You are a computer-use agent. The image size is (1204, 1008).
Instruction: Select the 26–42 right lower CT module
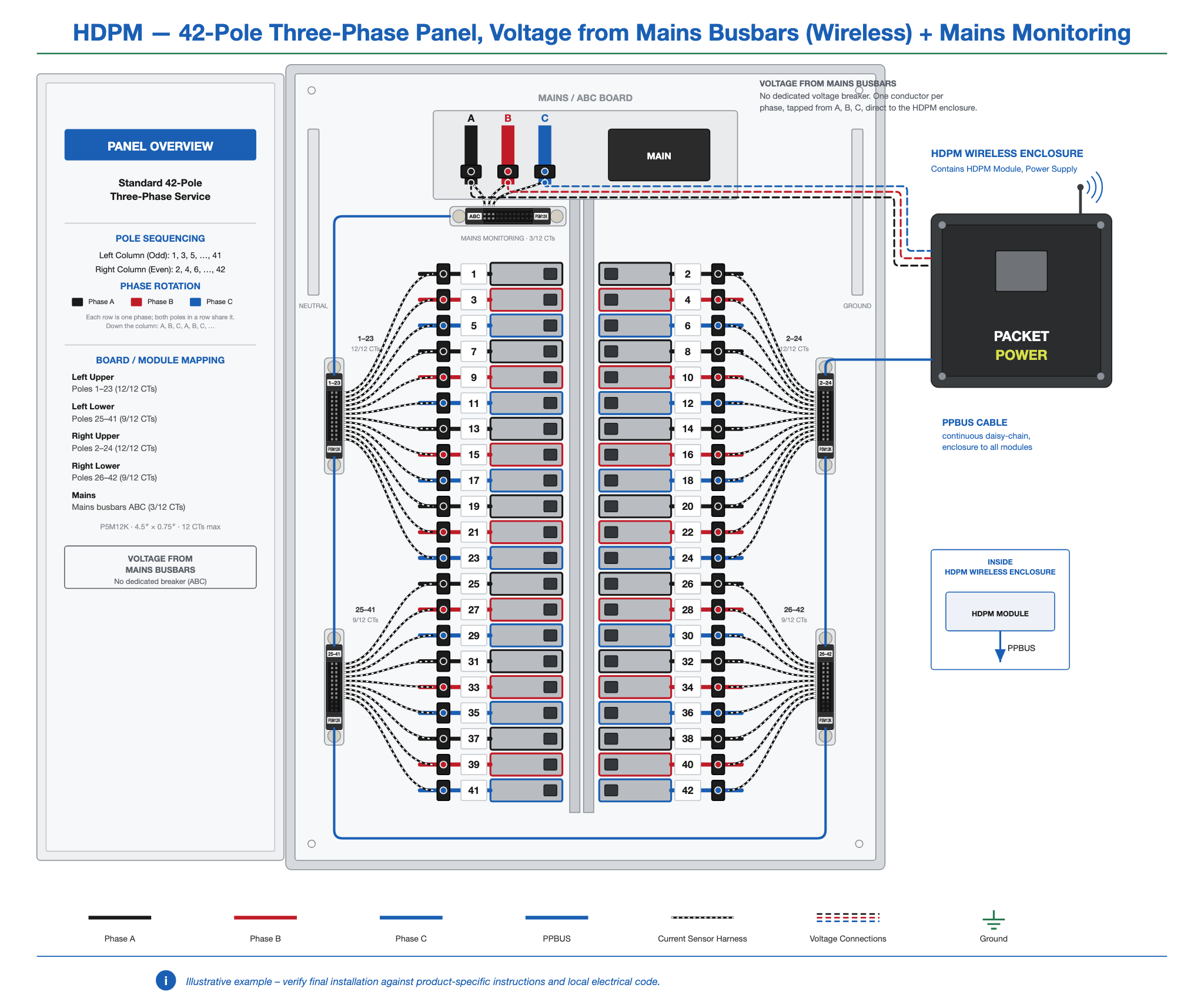coord(825,687)
